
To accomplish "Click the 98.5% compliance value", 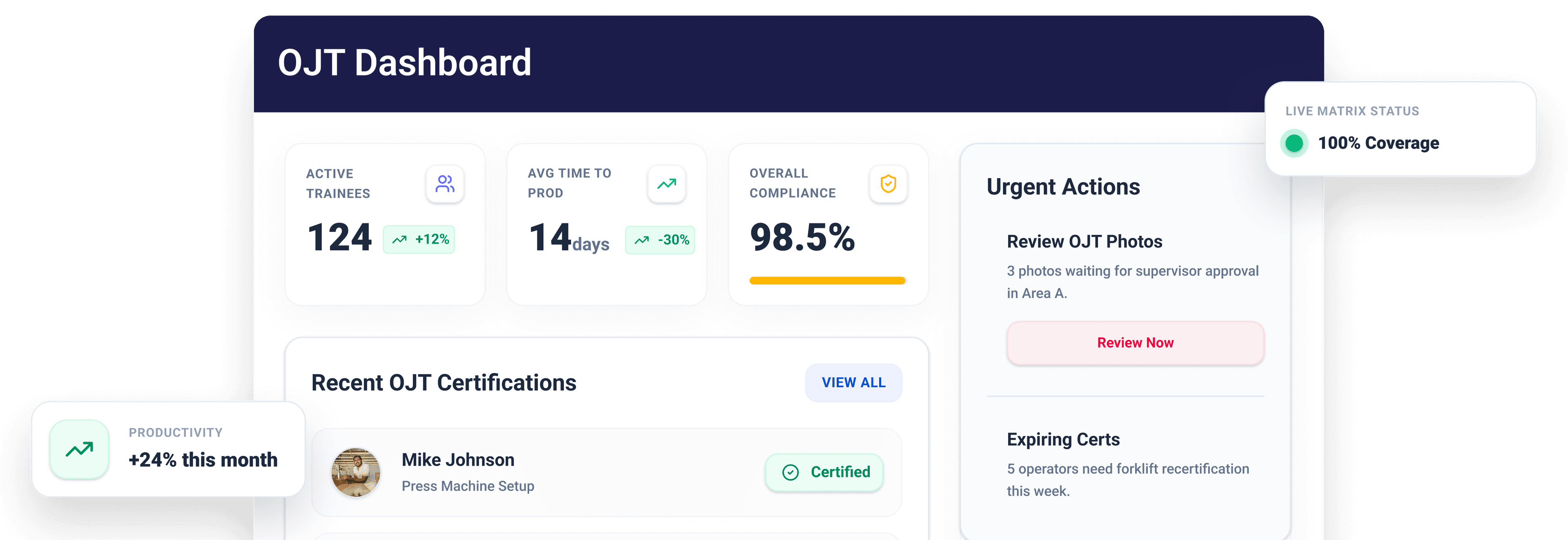I will click(x=802, y=237).
